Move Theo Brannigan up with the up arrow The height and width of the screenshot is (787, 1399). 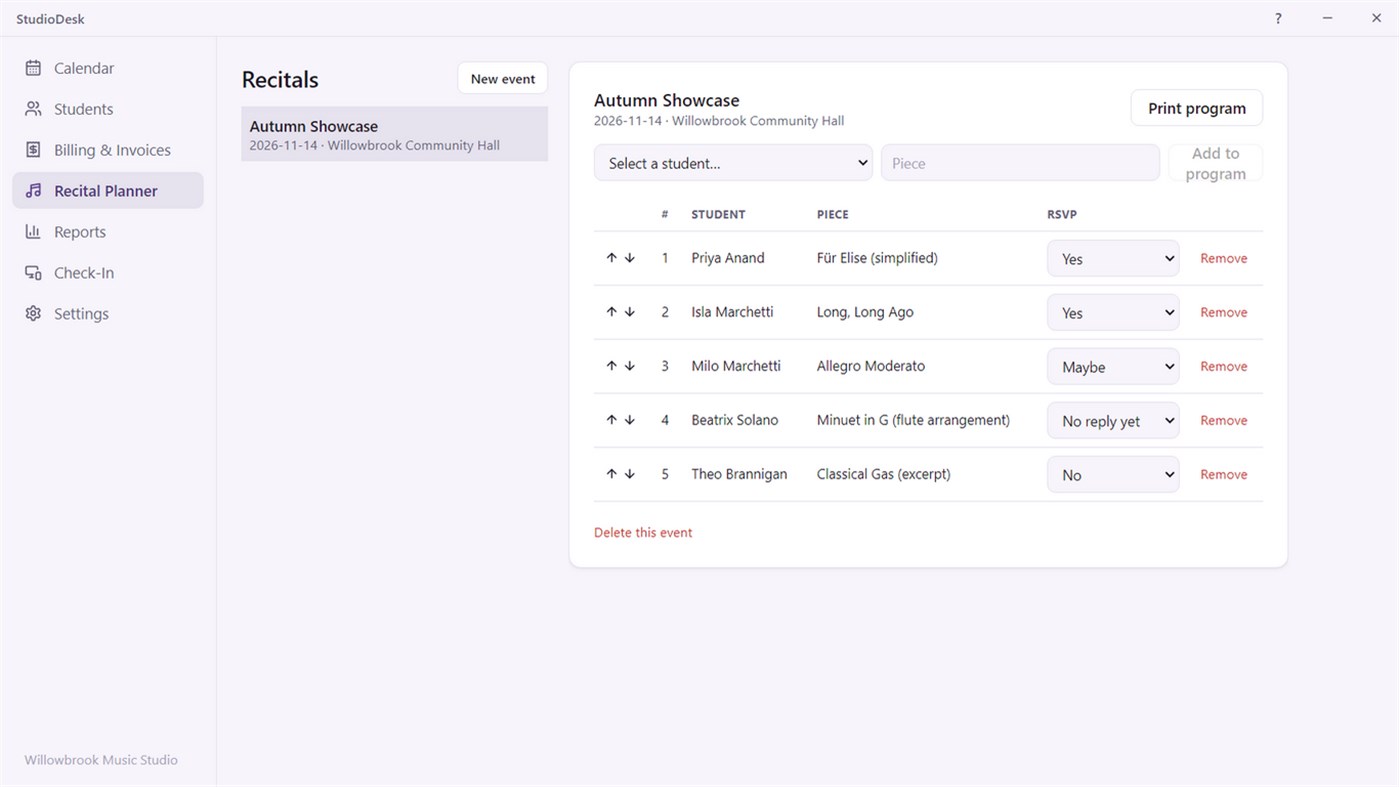[611, 474]
